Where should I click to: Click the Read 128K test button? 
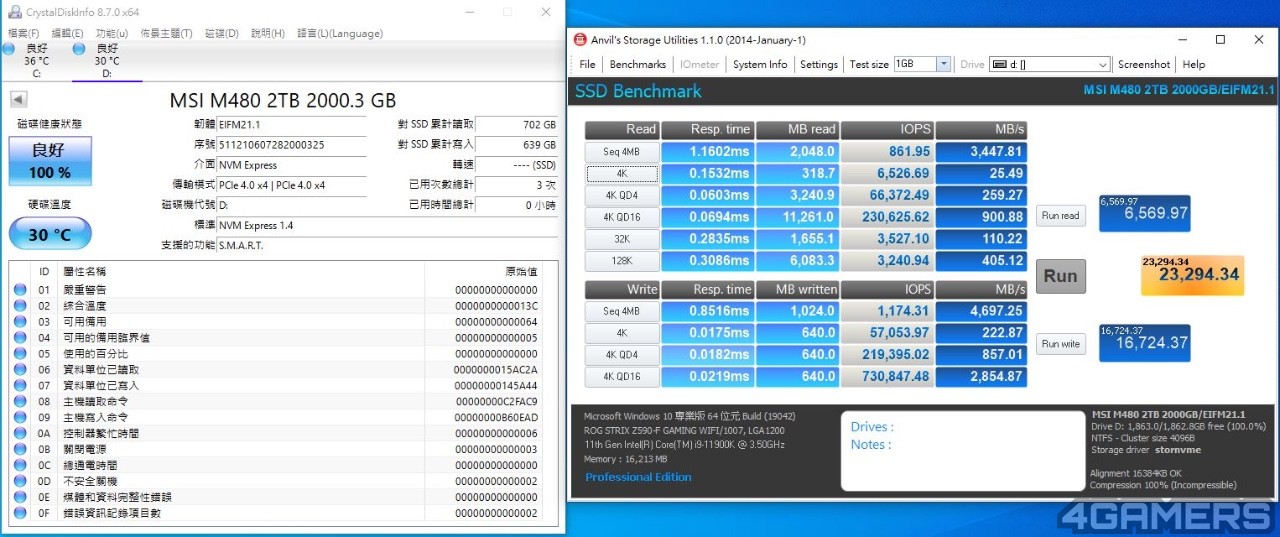[621, 261]
